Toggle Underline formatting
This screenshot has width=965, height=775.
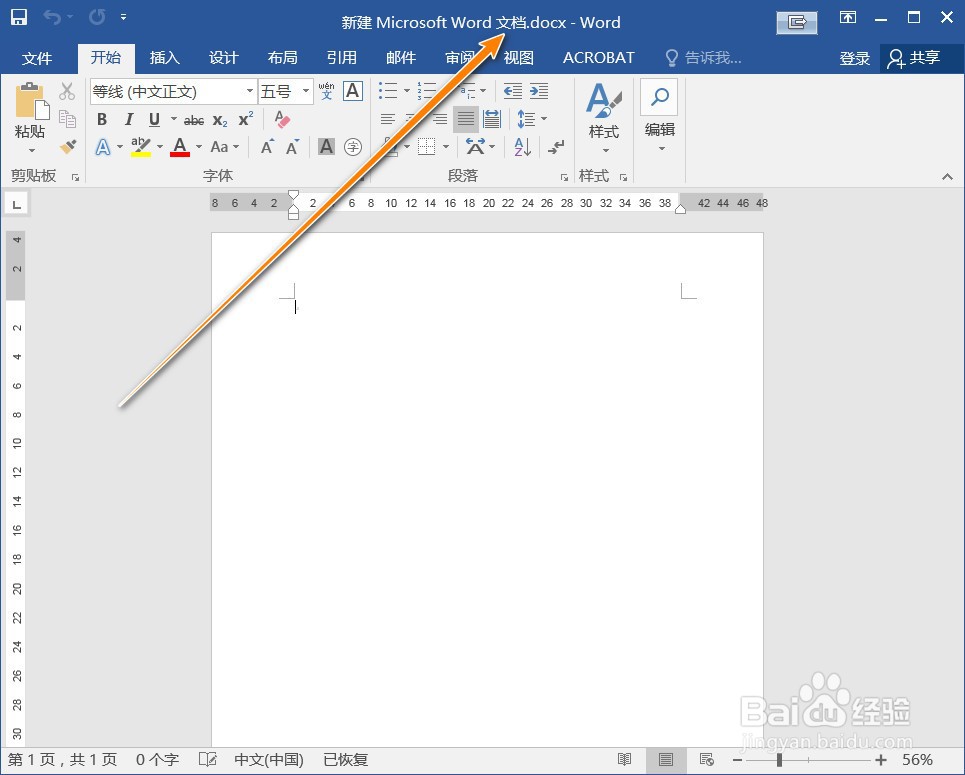tap(154, 119)
